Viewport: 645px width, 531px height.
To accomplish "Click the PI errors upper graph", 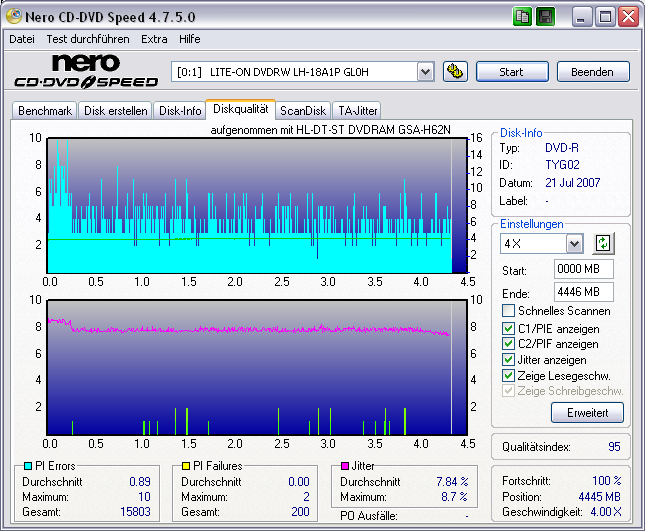I will (258, 206).
